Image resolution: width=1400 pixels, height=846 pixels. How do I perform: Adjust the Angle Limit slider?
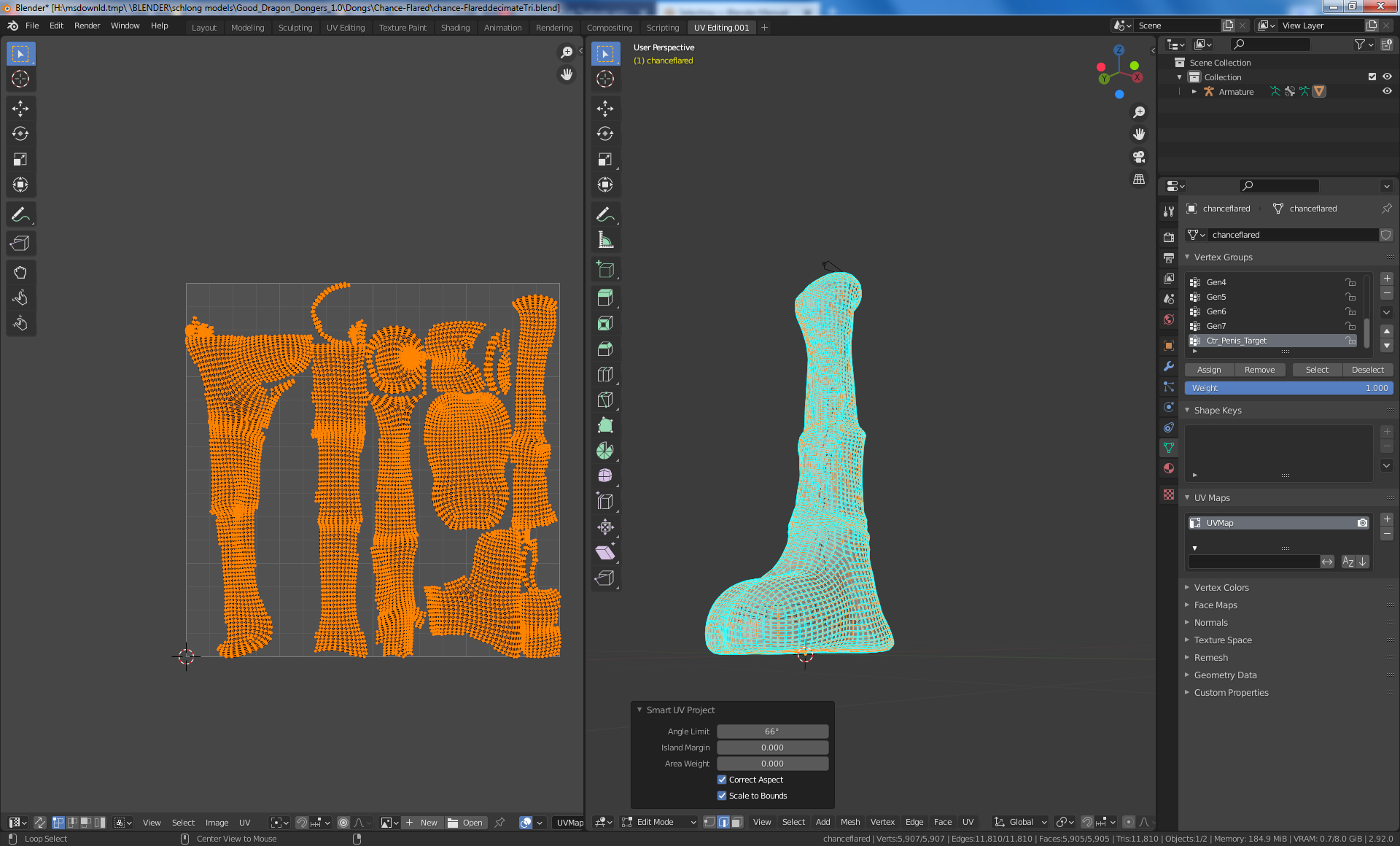click(772, 731)
